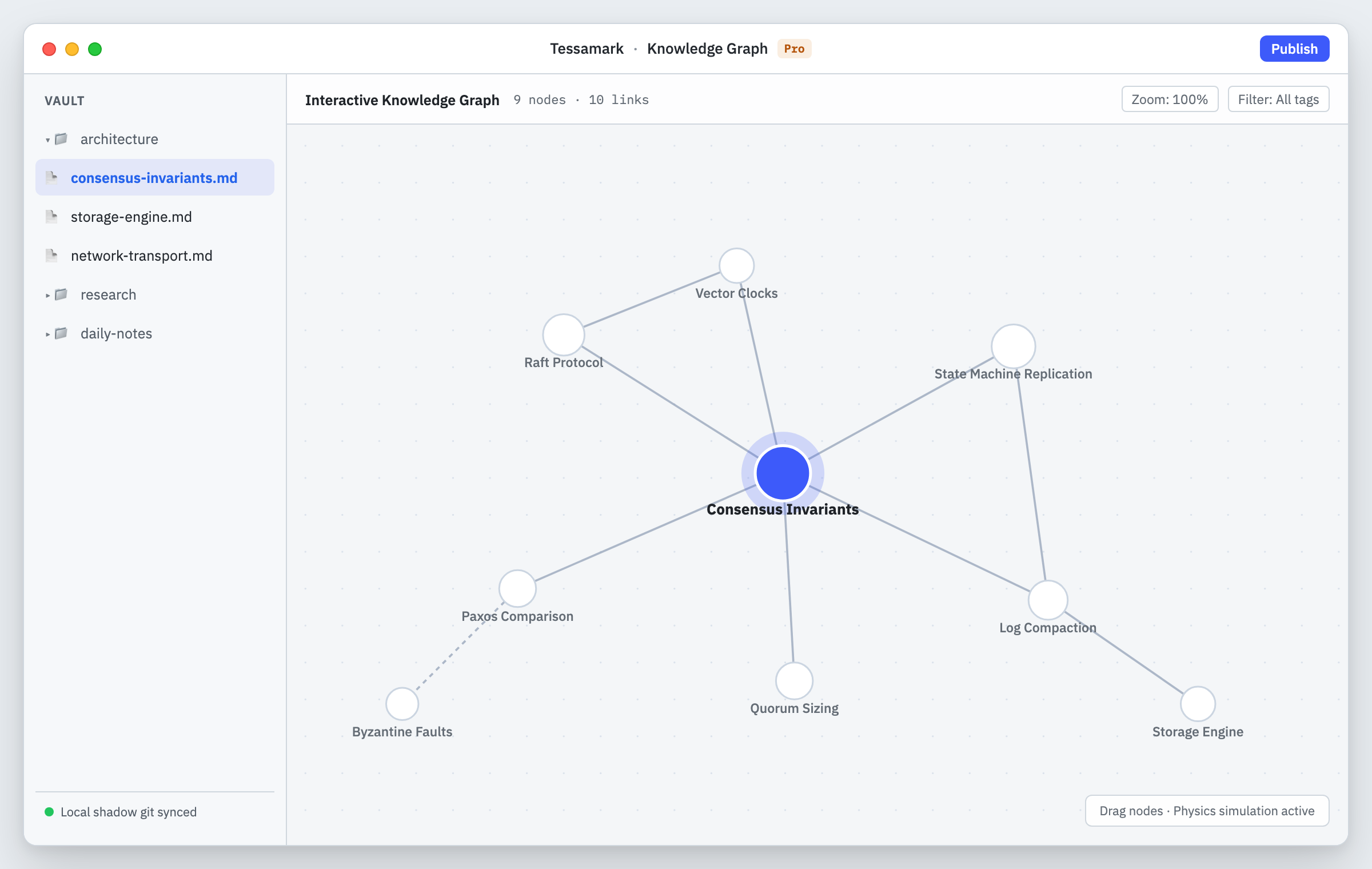Click the green maximize window button
This screenshot has width=1372, height=869.
(95, 49)
